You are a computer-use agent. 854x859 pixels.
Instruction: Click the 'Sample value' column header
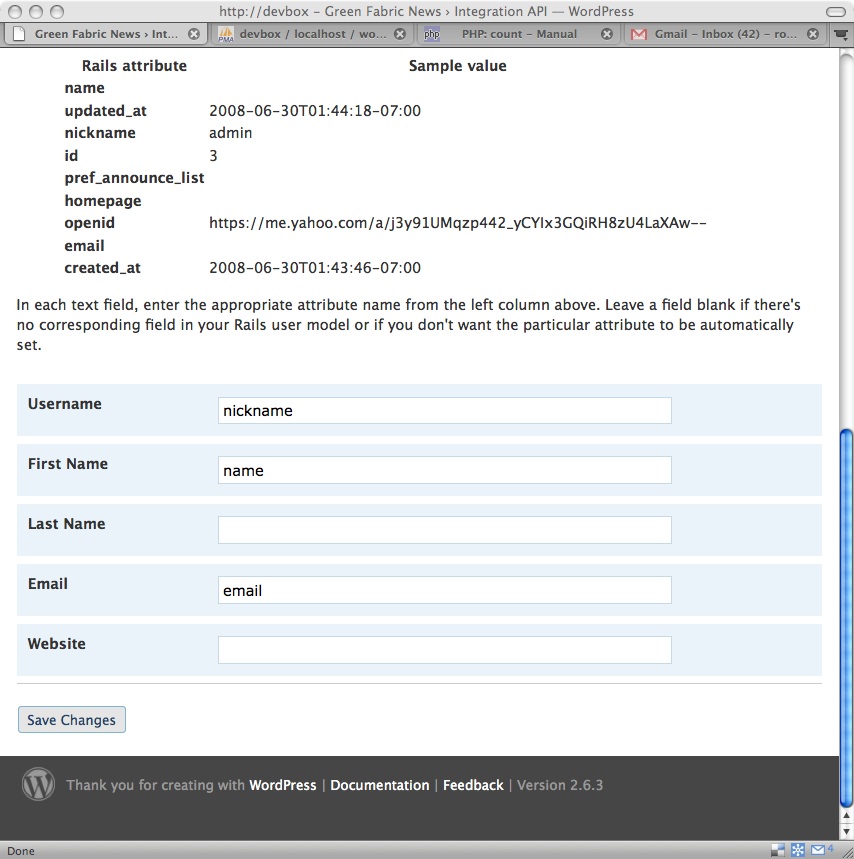click(457, 66)
